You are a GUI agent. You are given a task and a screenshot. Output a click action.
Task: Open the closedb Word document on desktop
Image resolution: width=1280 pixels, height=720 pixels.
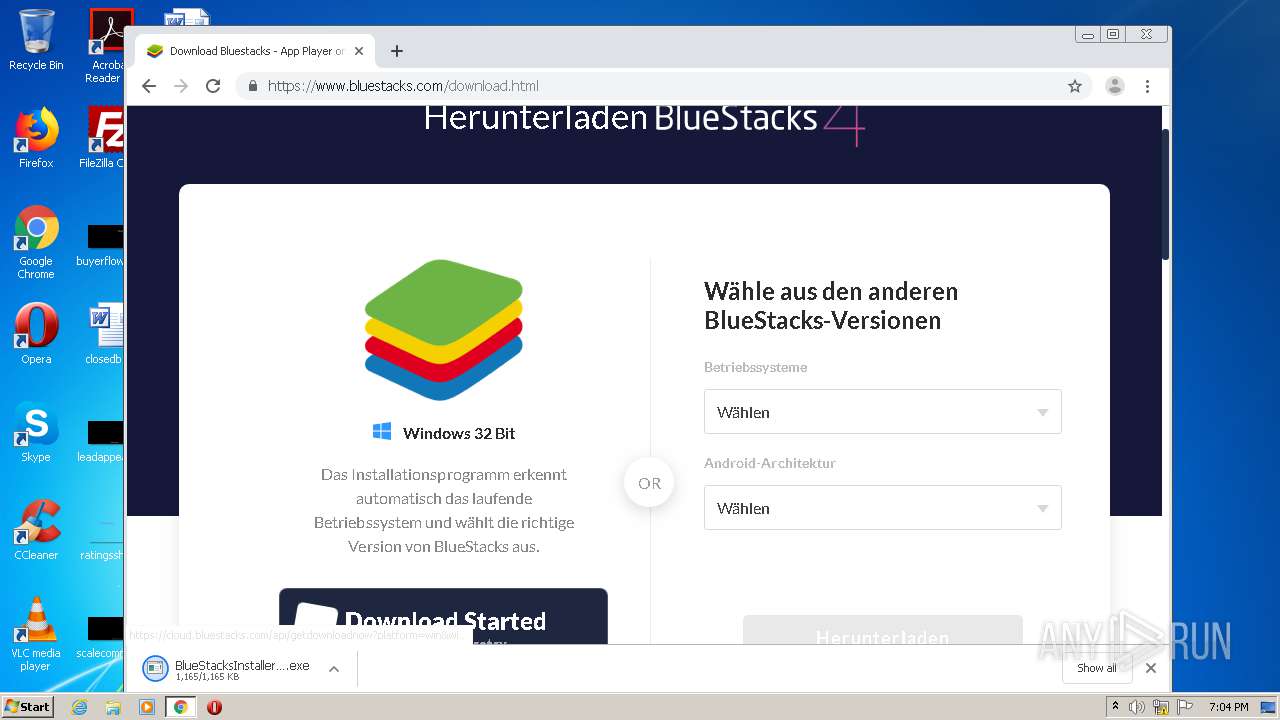coord(104,334)
